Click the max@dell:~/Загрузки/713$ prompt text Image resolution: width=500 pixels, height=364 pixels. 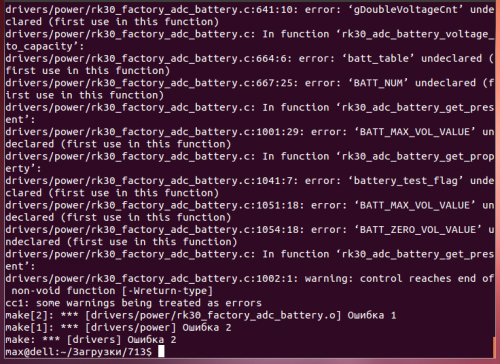click(x=78, y=352)
